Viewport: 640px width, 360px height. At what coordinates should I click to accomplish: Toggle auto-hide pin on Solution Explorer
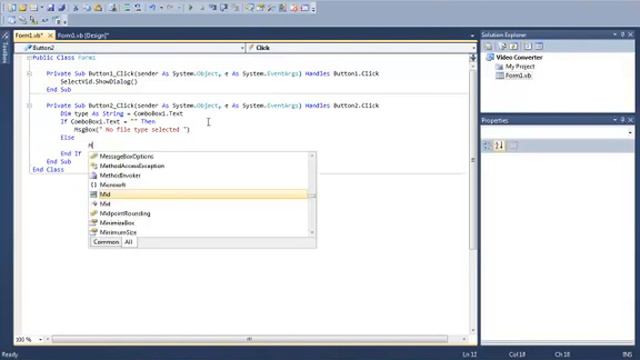point(623,35)
